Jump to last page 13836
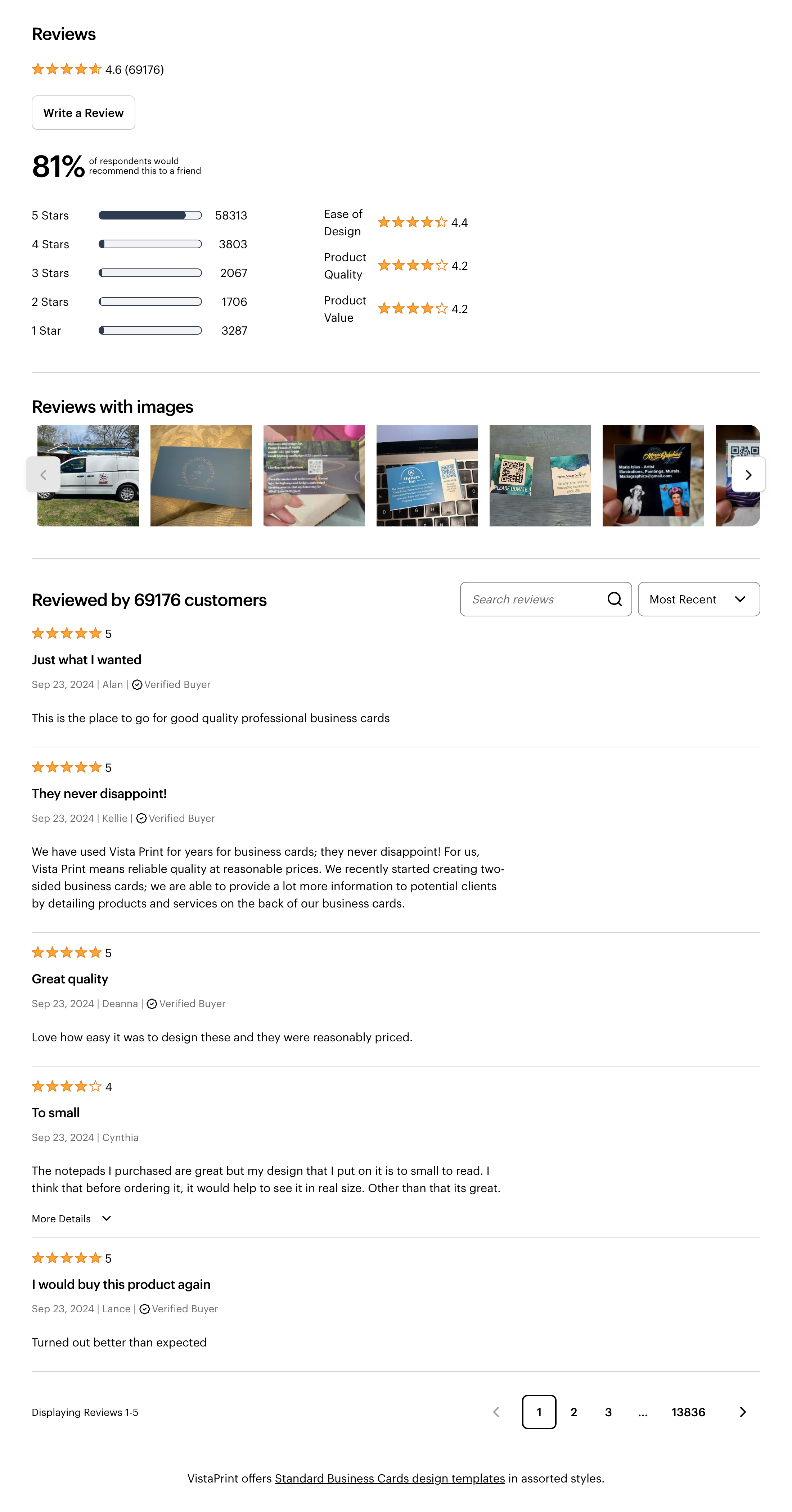Viewport: 792px width, 1512px height. 688,1412
